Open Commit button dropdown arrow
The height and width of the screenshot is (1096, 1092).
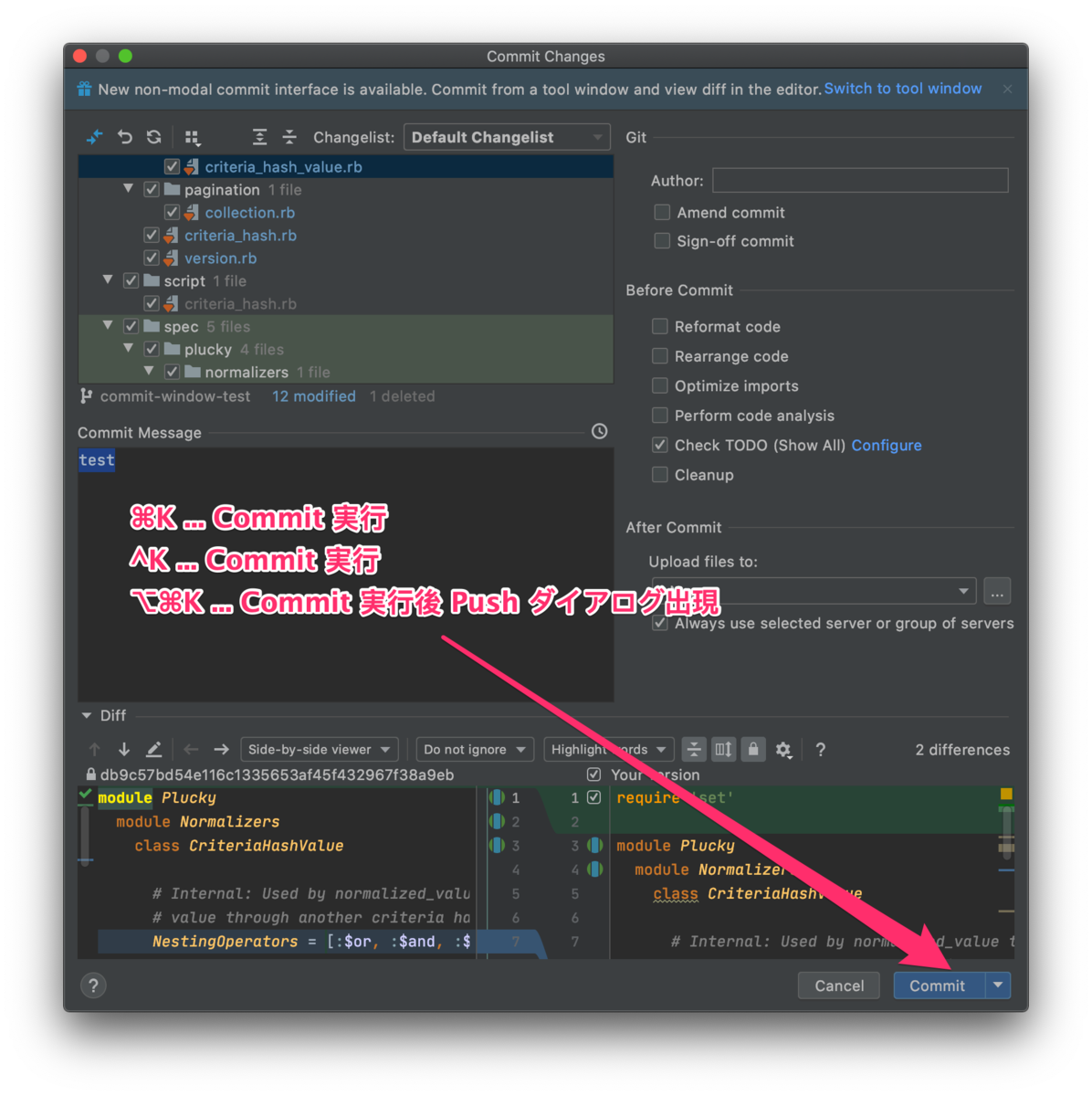pos(998,985)
